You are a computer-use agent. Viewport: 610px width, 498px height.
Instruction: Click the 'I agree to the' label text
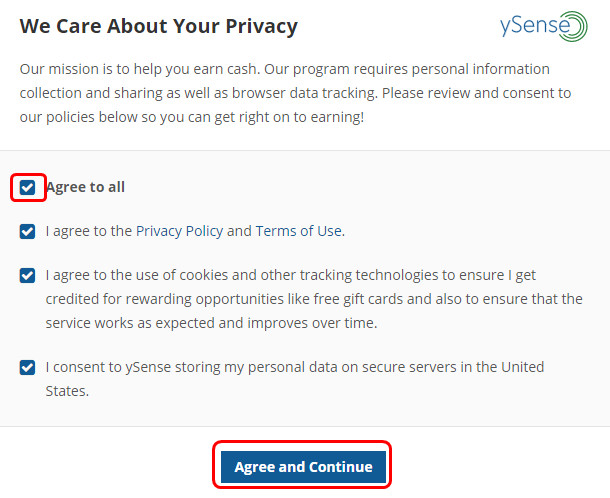(89, 231)
